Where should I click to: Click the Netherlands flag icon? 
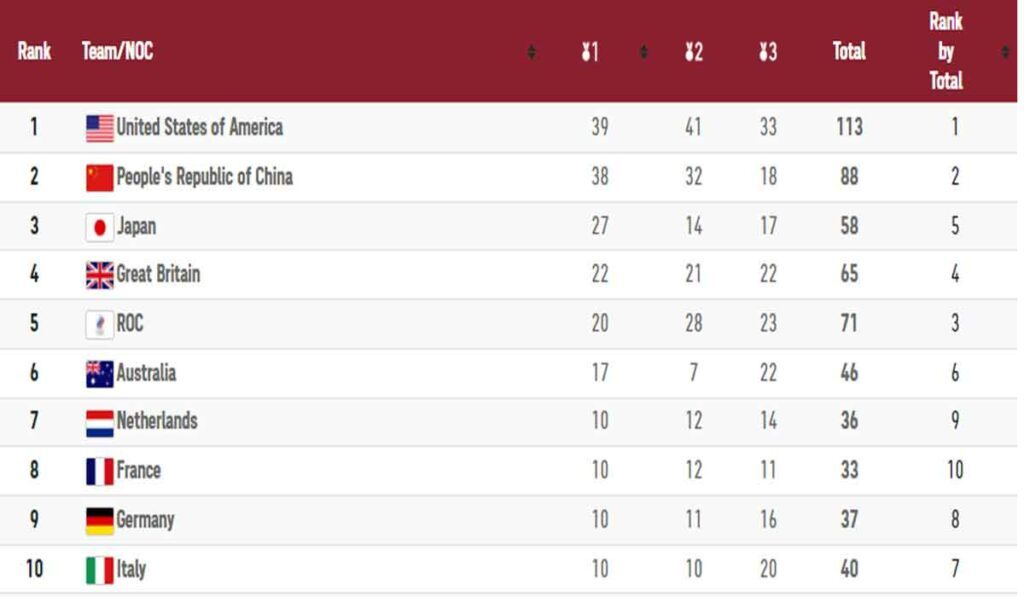point(99,423)
